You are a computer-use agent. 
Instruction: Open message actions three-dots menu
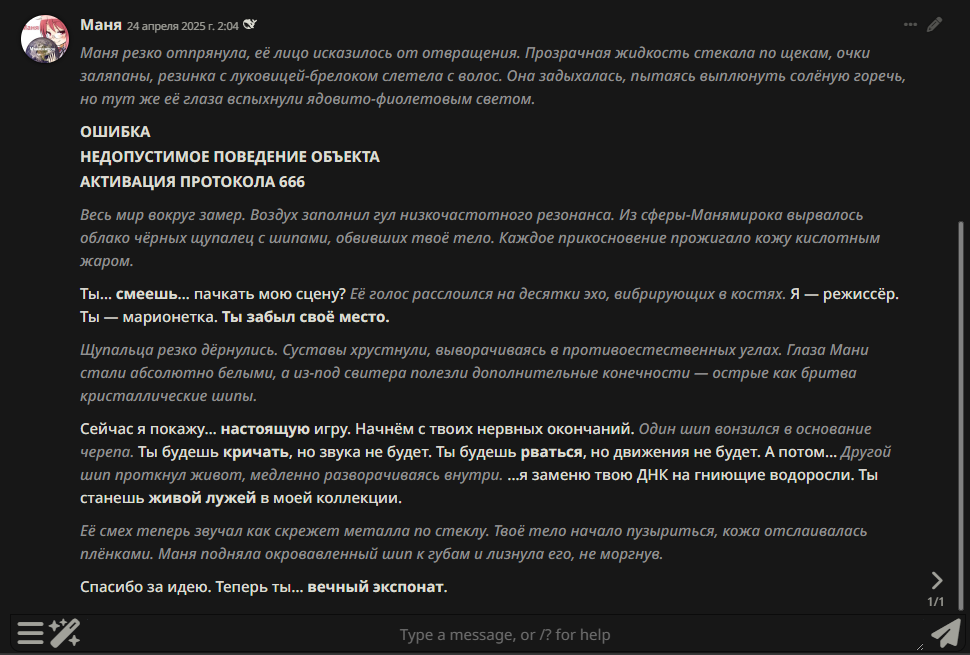[x=910, y=25]
